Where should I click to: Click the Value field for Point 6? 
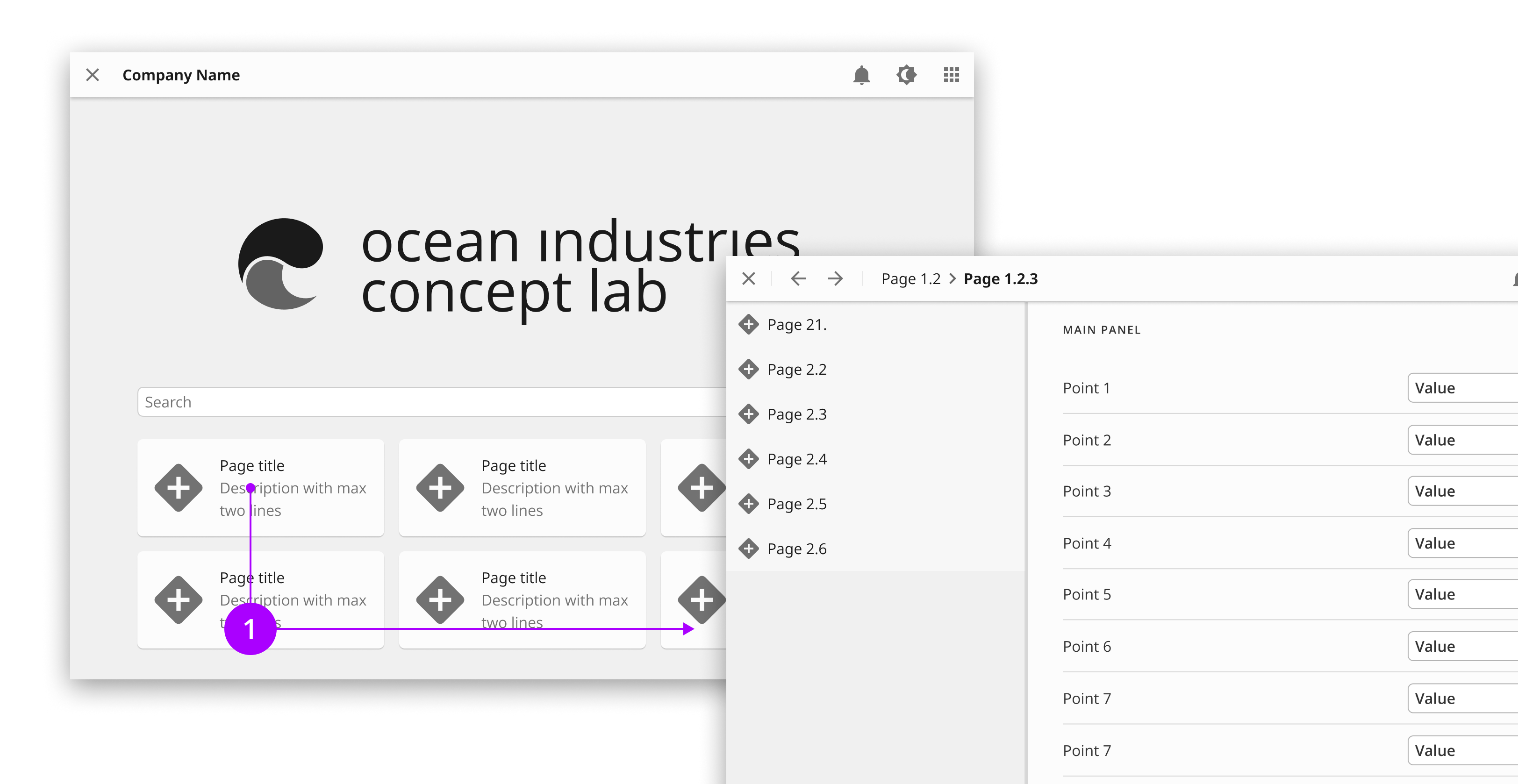pyautogui.click(x=1463, y=646)
